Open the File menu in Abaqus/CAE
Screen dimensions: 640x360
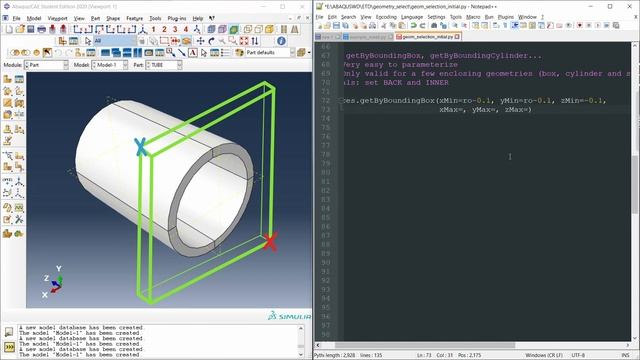point(16,18)
